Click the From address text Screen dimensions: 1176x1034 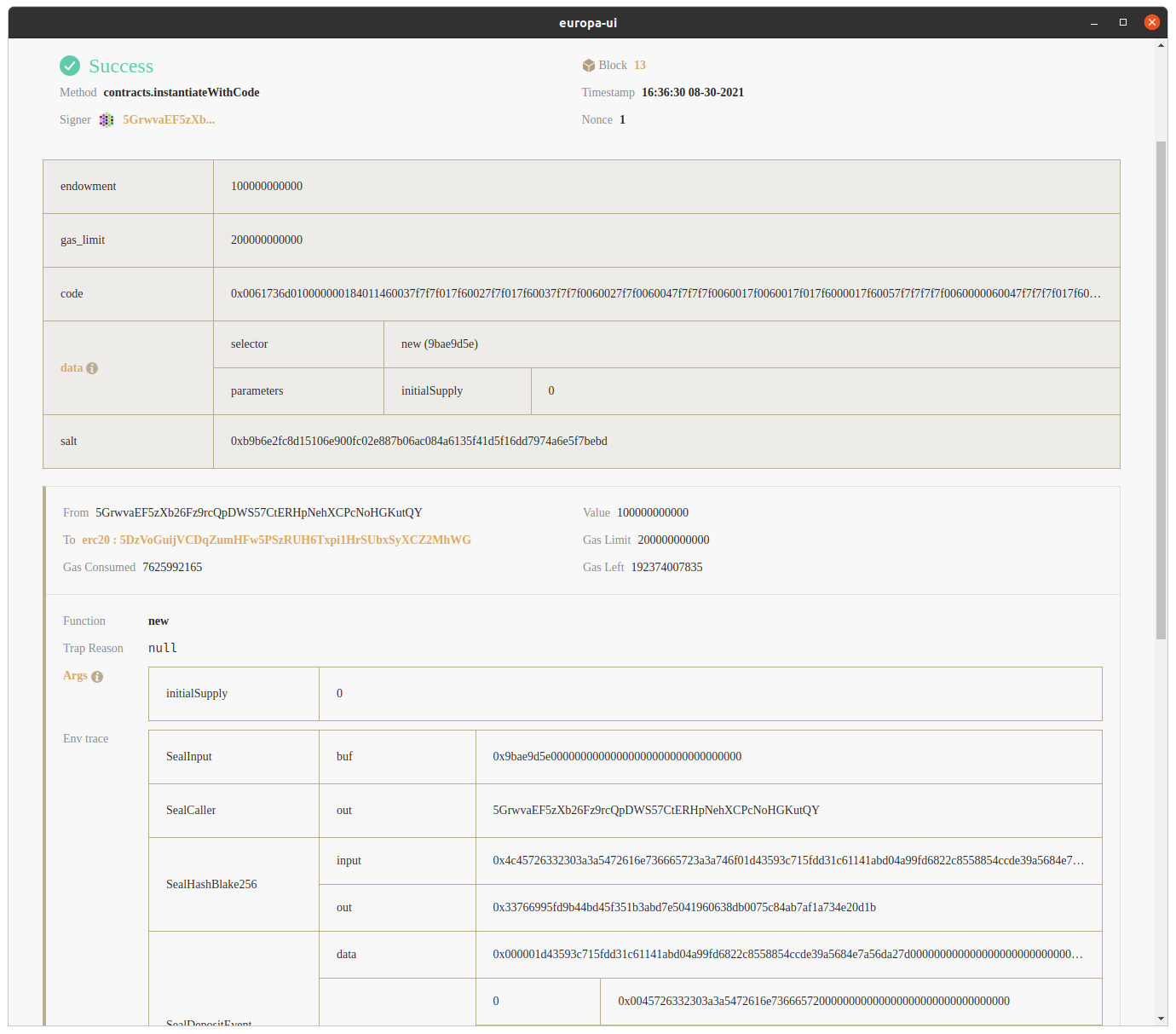click(259, 513)
